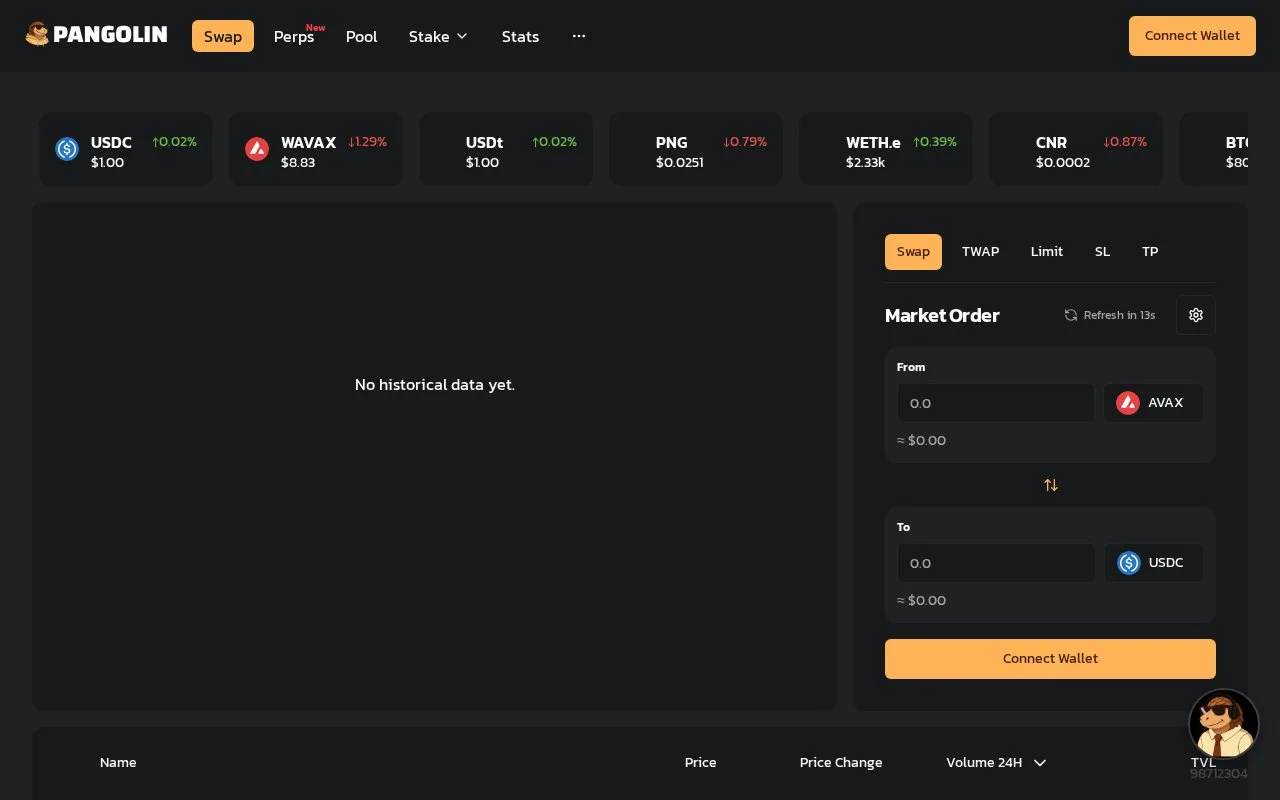Screen dimensions: 1280x800
Task: Click the Price column header
Action: tap(701, 763)
